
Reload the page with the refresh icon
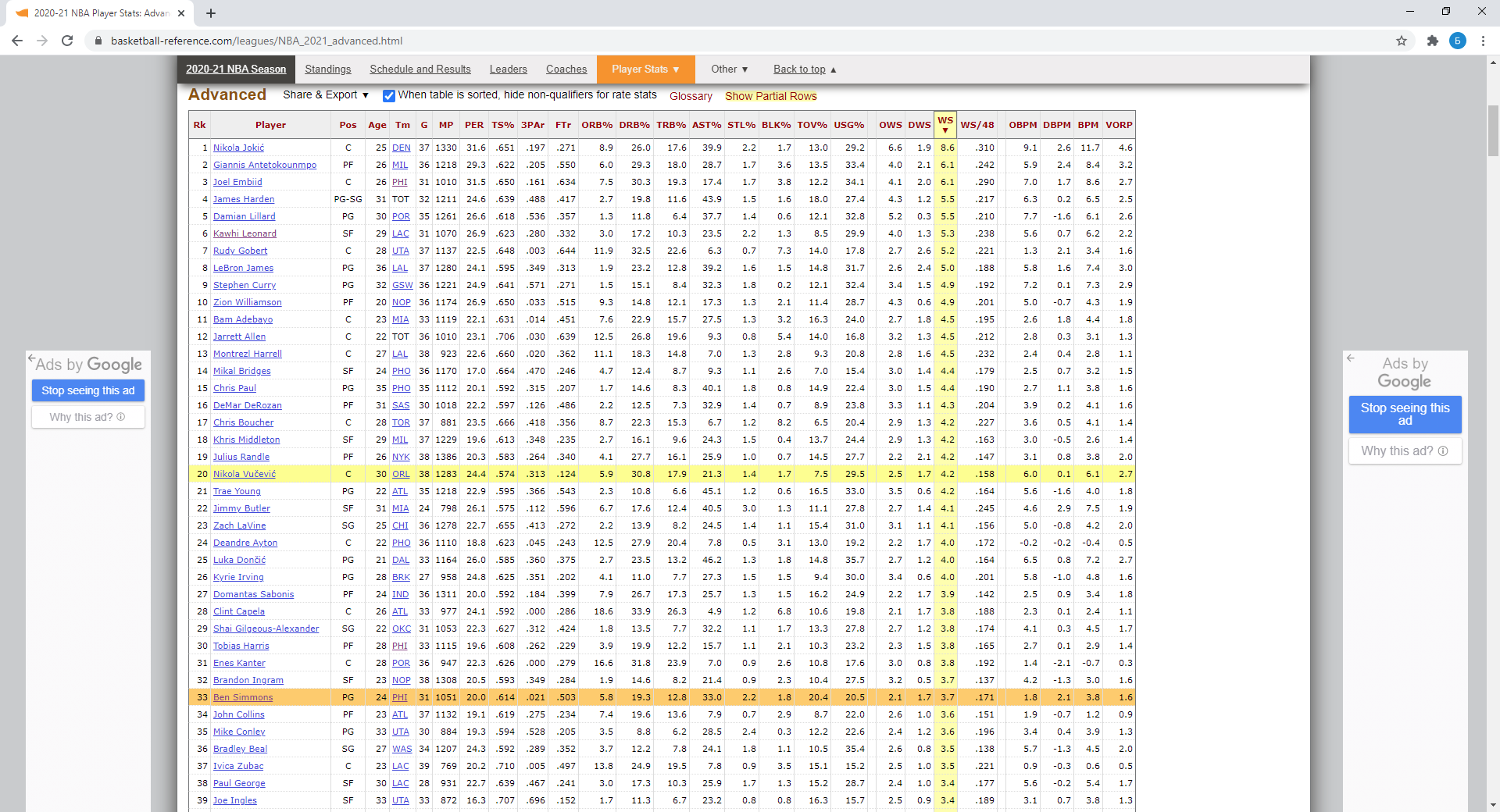point(67,41)
